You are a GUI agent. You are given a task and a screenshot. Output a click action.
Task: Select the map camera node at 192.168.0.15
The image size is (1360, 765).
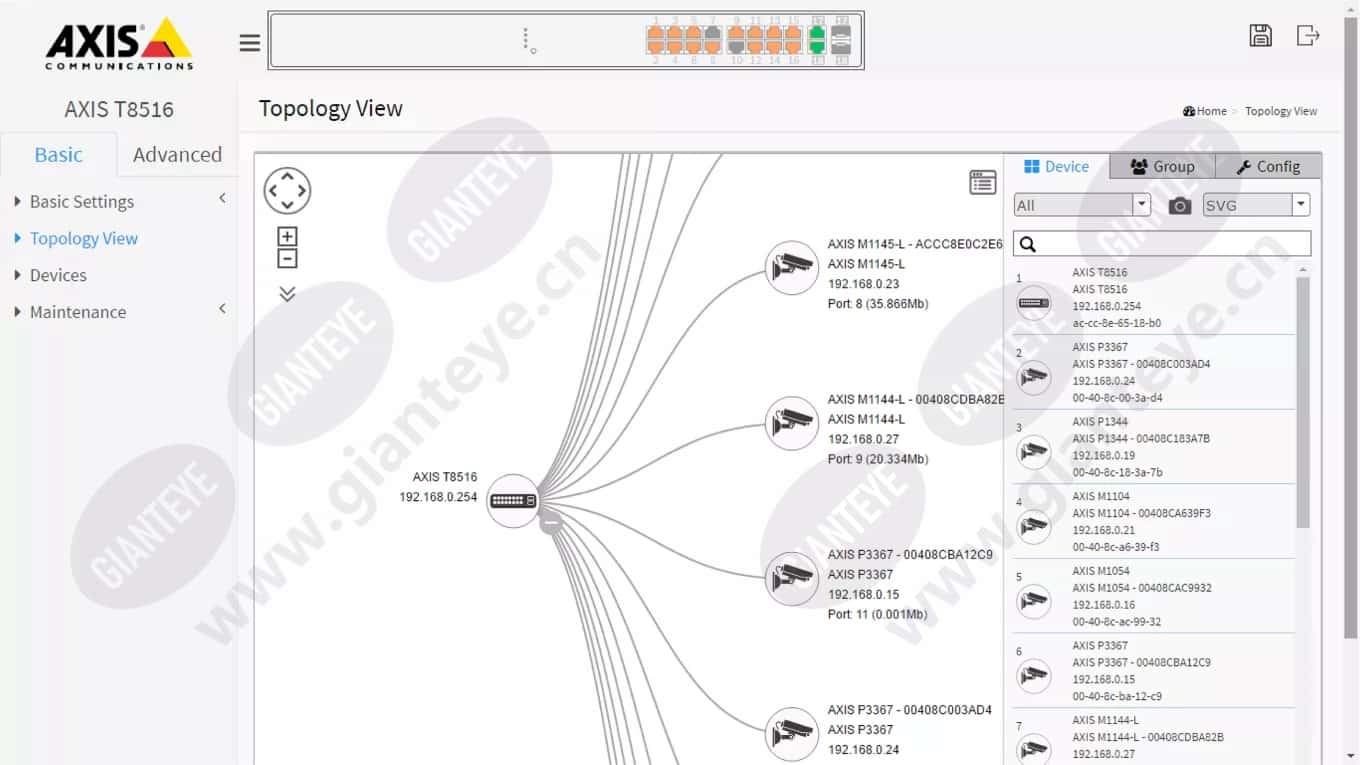tap(792, 579)
